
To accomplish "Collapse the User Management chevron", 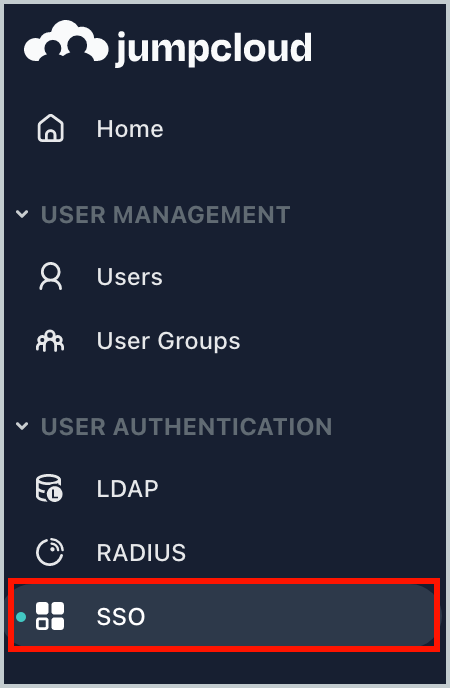I will click(x=22, y=215).
